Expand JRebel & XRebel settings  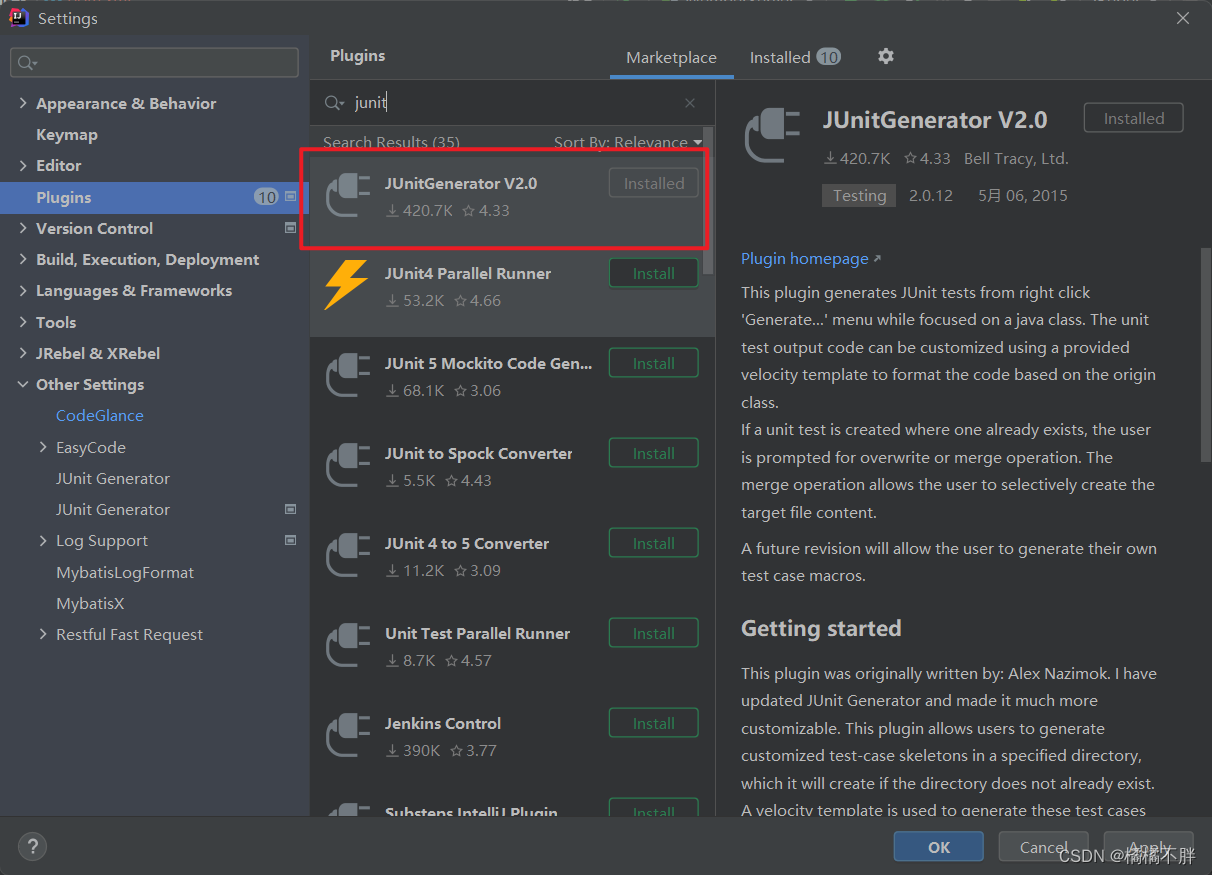coord(23,353)
